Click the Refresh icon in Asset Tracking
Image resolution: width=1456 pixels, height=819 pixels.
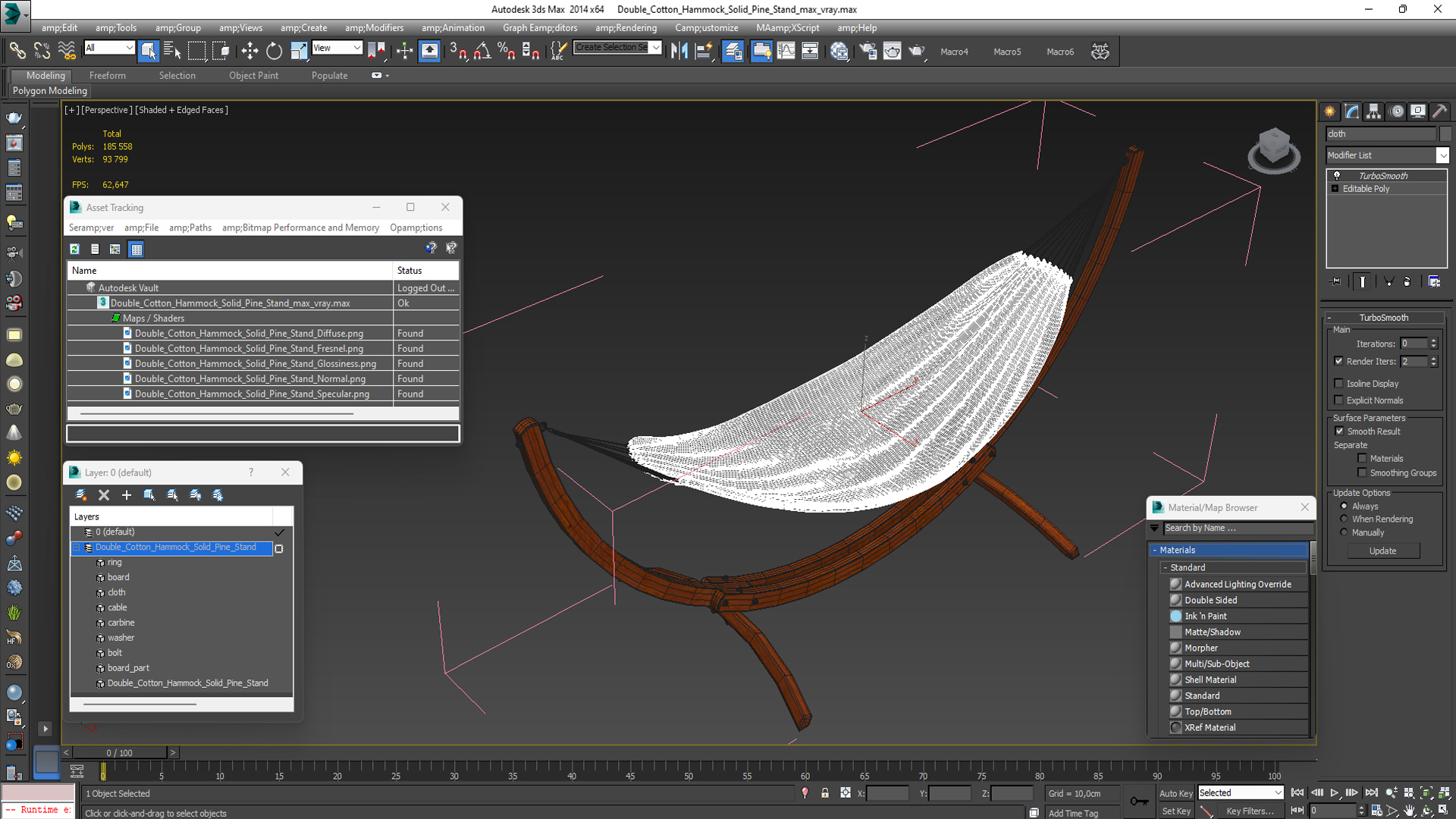tap(74, 249)
